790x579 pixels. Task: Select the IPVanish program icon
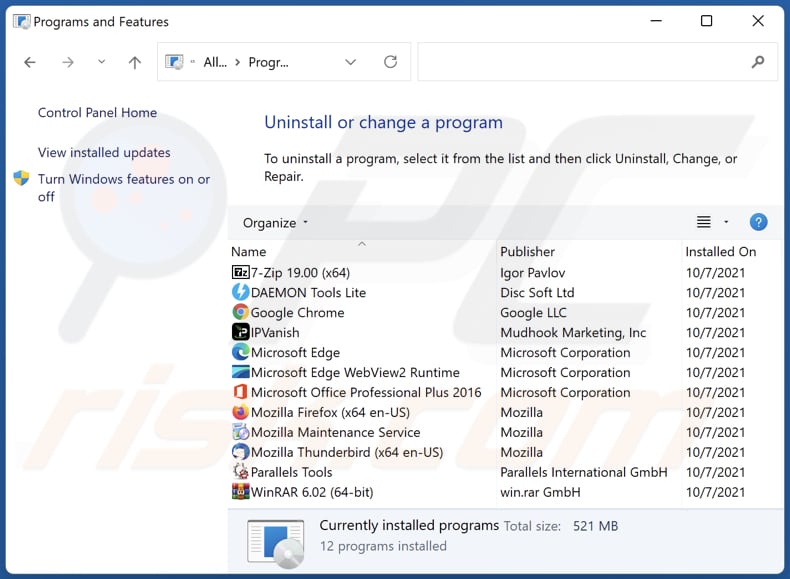pos(240,333)
